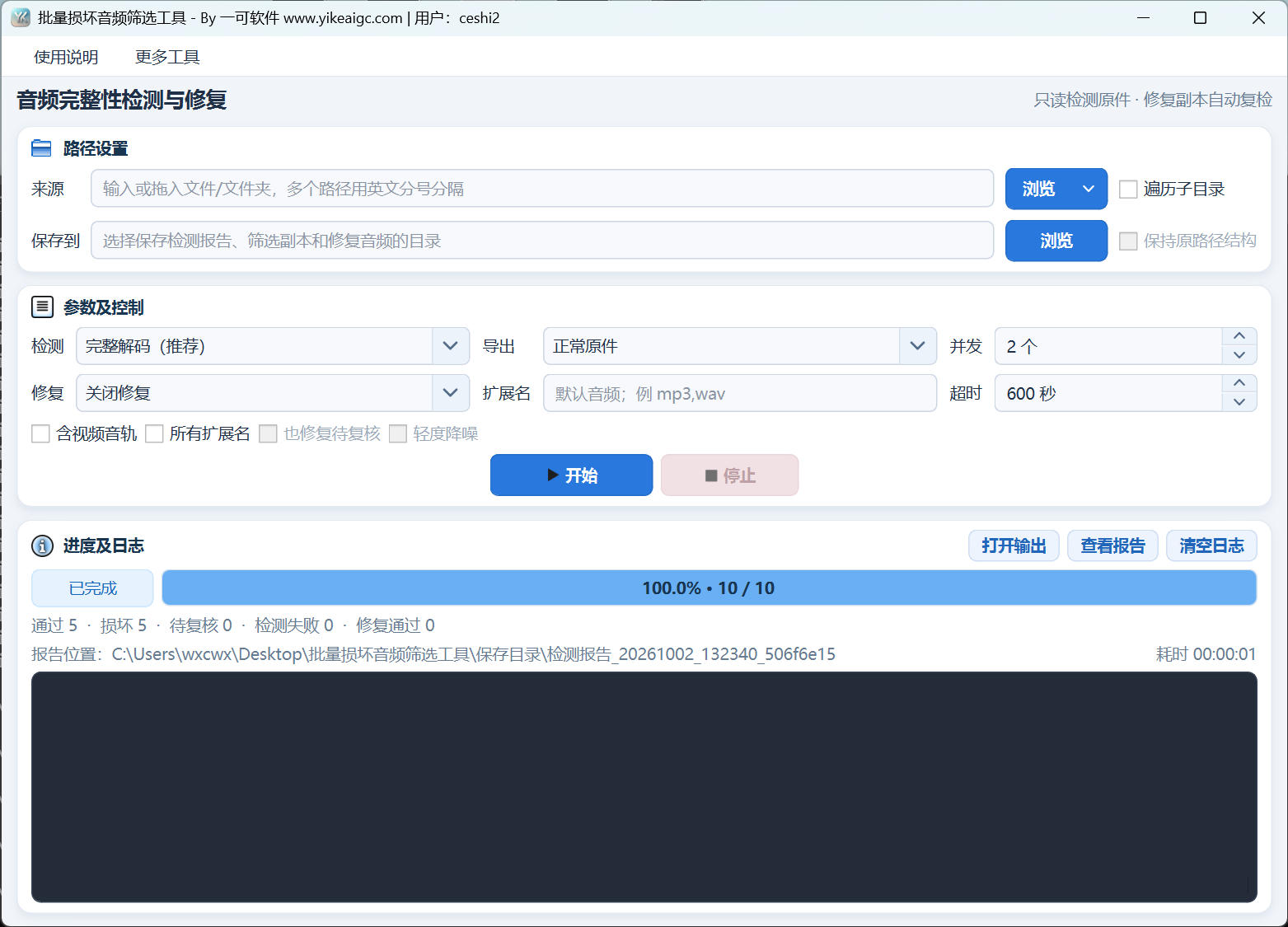Click the 100.0% progress bar
Screen dimensions: 1288x927
709,588
